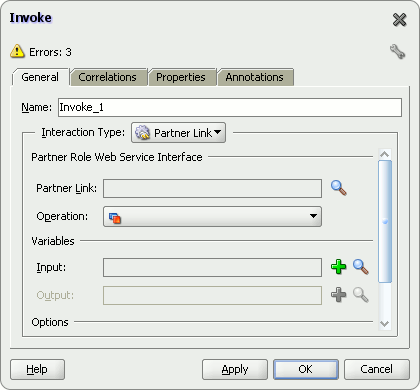Click the vertical scrollbar thumb
The width and height of the screenshot is (420, 390).
click(385, 221)
